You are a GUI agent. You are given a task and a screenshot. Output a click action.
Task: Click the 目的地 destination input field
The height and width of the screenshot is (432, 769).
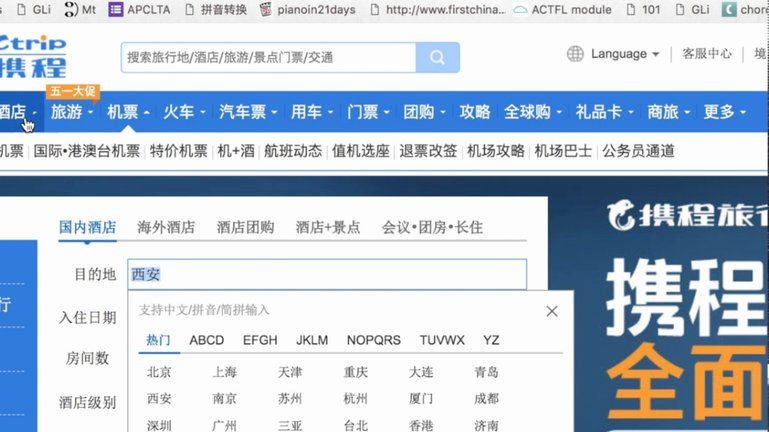tap(327, 275)
